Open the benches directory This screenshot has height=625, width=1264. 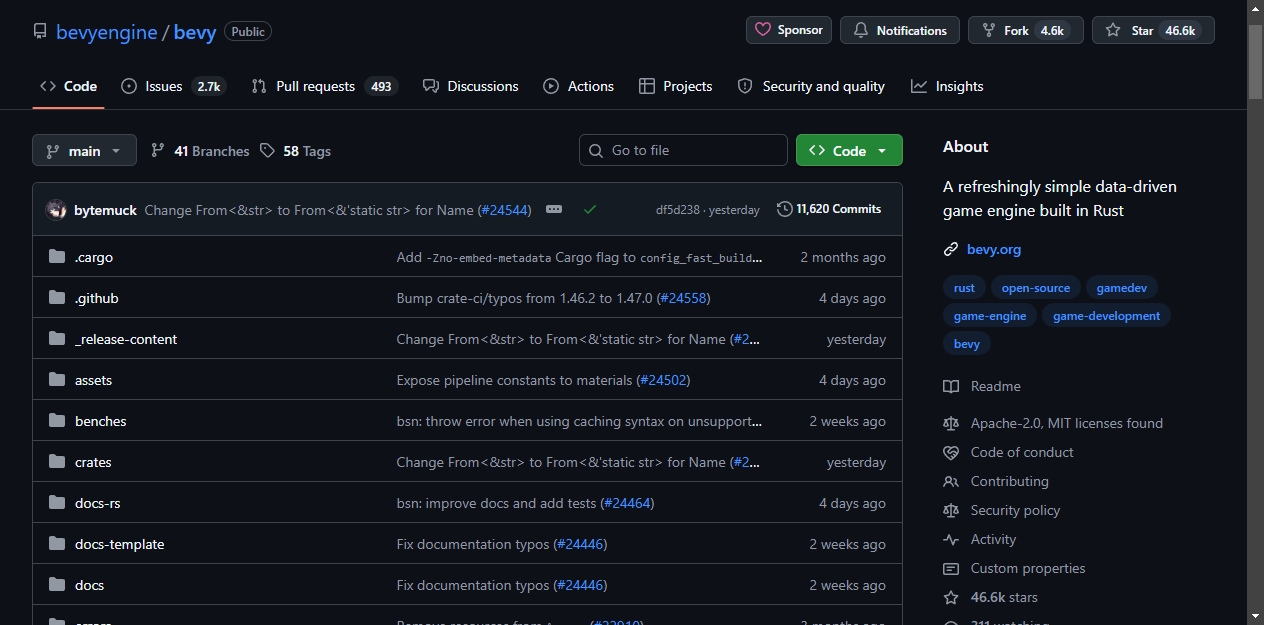pyautogui.click(x=101, y=421)
